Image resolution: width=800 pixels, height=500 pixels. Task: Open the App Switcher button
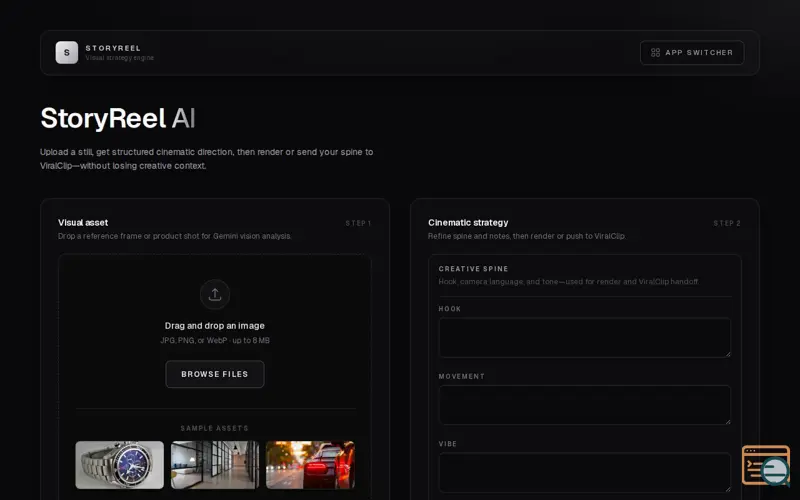[x=692, y=53]
